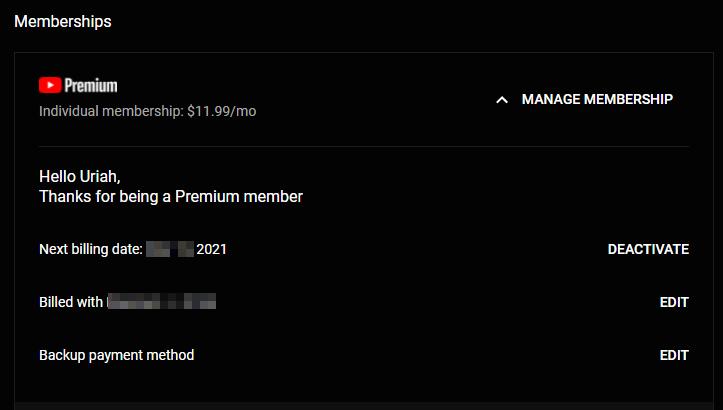Open the MANAGE MEMBERSHIP option
The image size is (723, 410).
pos(597,99)
